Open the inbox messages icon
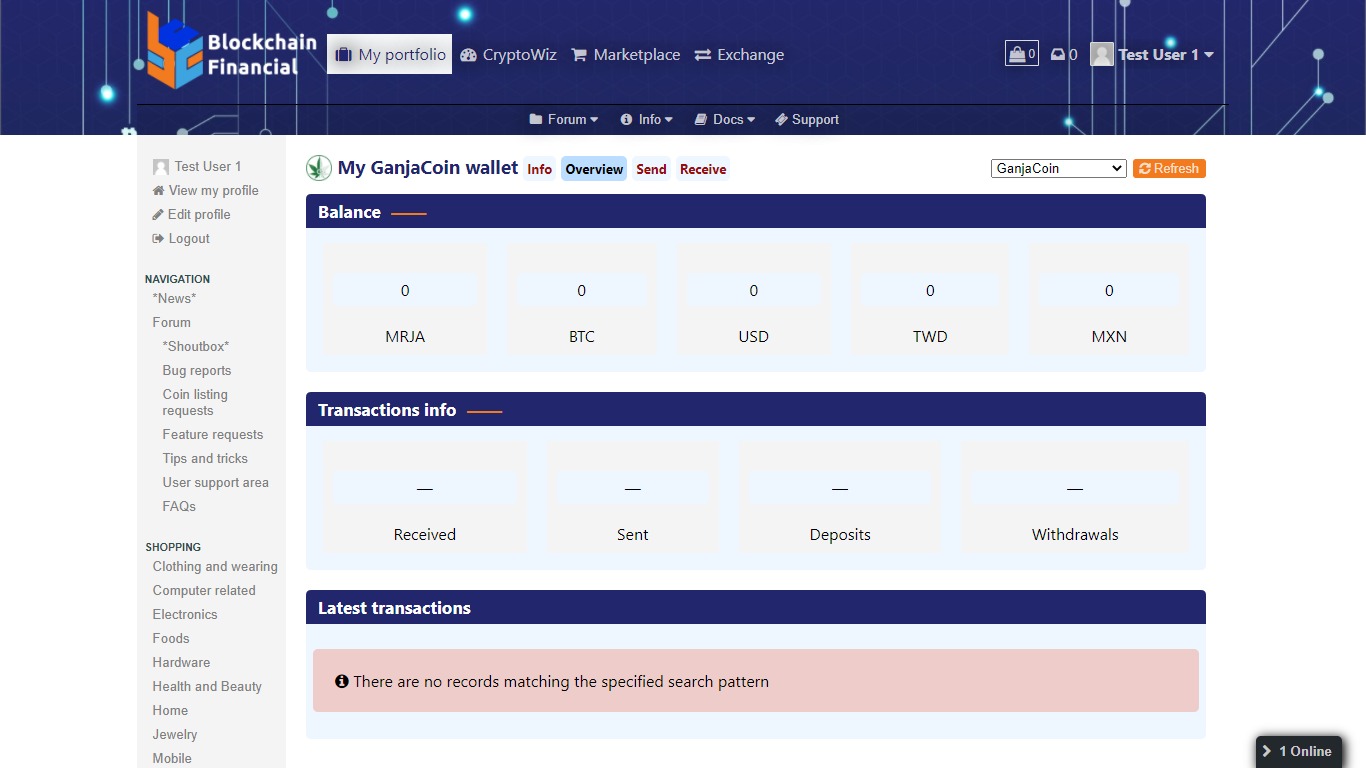Screen dimensions: 1366x768 [1063, 55]
